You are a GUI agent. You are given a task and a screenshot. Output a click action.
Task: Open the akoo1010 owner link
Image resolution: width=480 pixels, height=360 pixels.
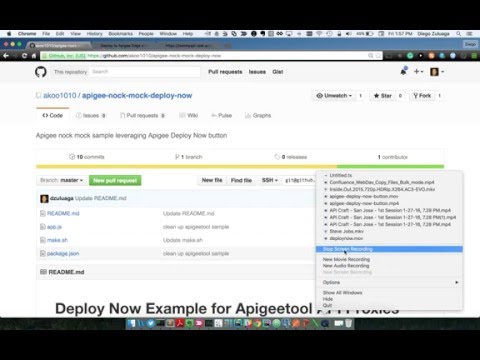(x=60, y=95)
